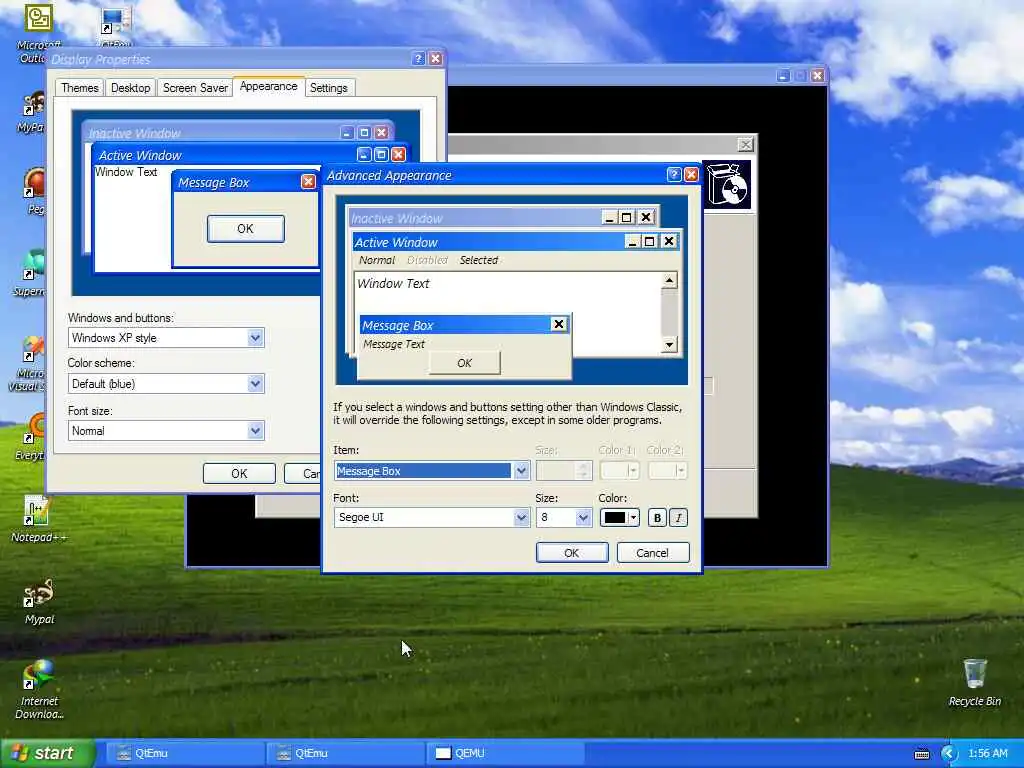1024x768 pixels.
Task: Switch to the first QtEmu taskbar button
Action: [183, 753]
